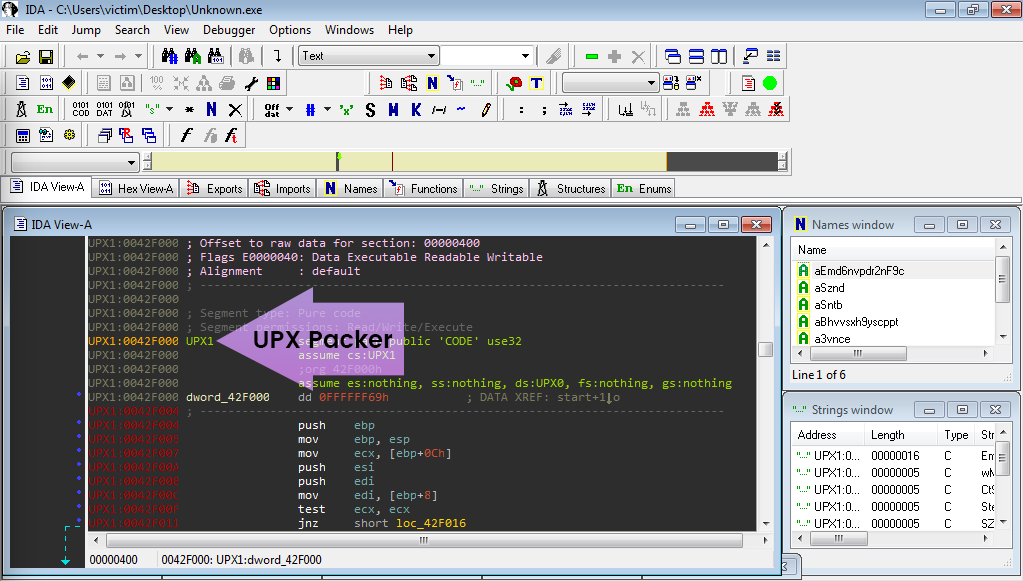Viewport: 1023px width, 581px height.
Task: Click the yellow-bordered blue T icon
Action: click(537, 83)
